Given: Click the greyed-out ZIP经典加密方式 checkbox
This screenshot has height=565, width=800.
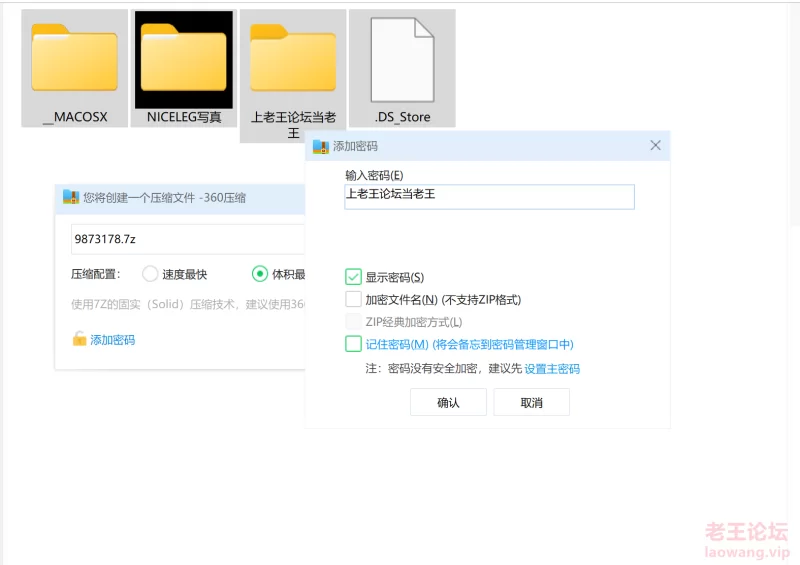Looking at the screenshot, I should tap(353, 322).
